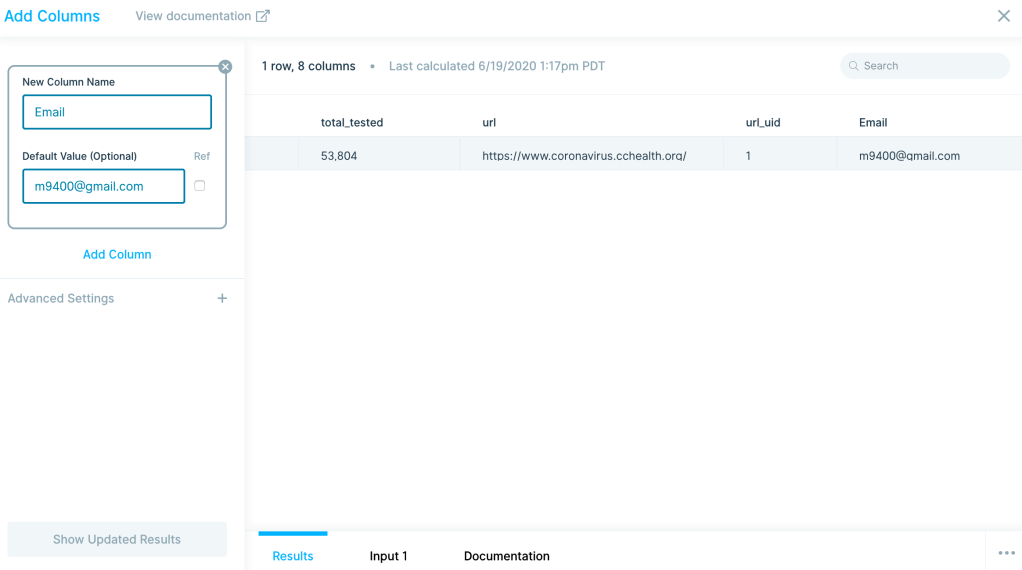The image size is (1022, 570).
Task: Open the View documentation link
Action: (x=202, y=16)
